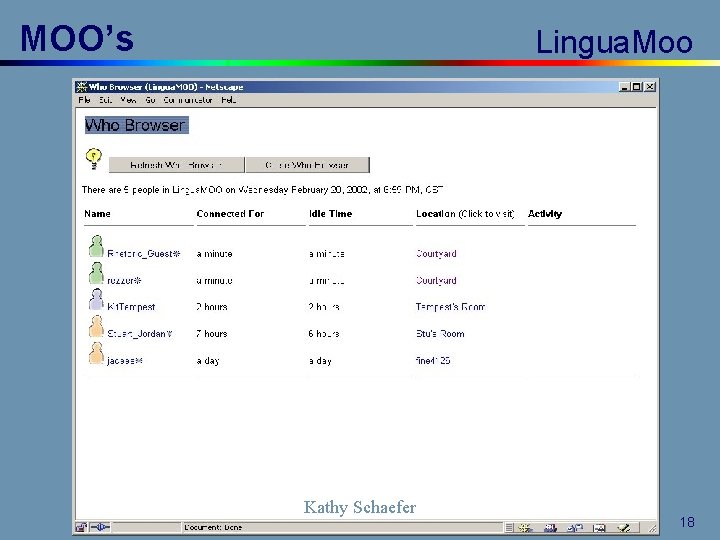
Task: Click '6 hours' idle time cell
Action: [324, 334]
